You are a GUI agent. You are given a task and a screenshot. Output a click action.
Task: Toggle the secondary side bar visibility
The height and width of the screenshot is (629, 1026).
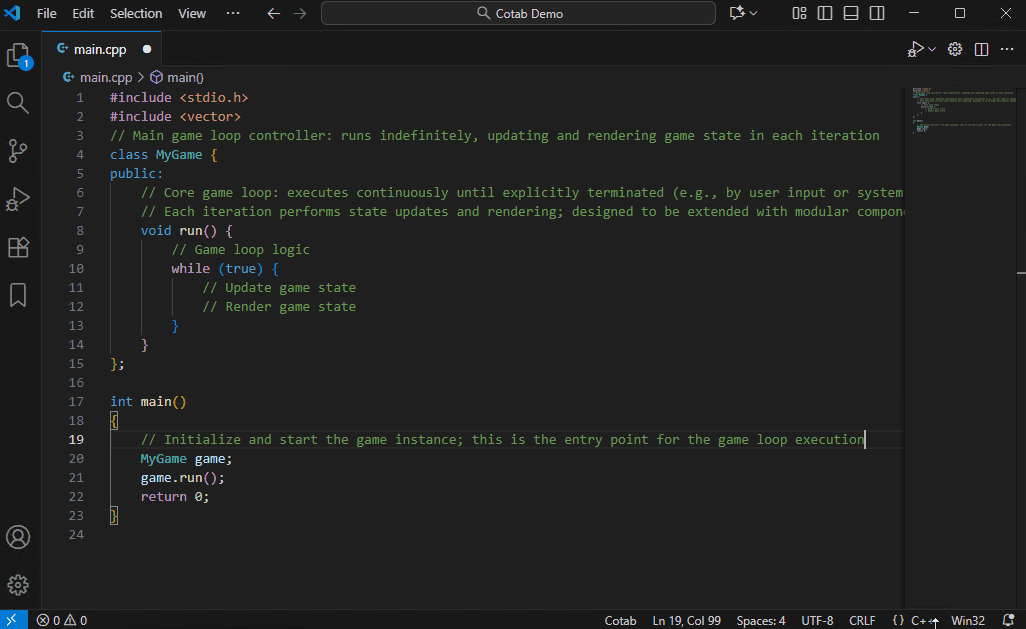(877, 14)
